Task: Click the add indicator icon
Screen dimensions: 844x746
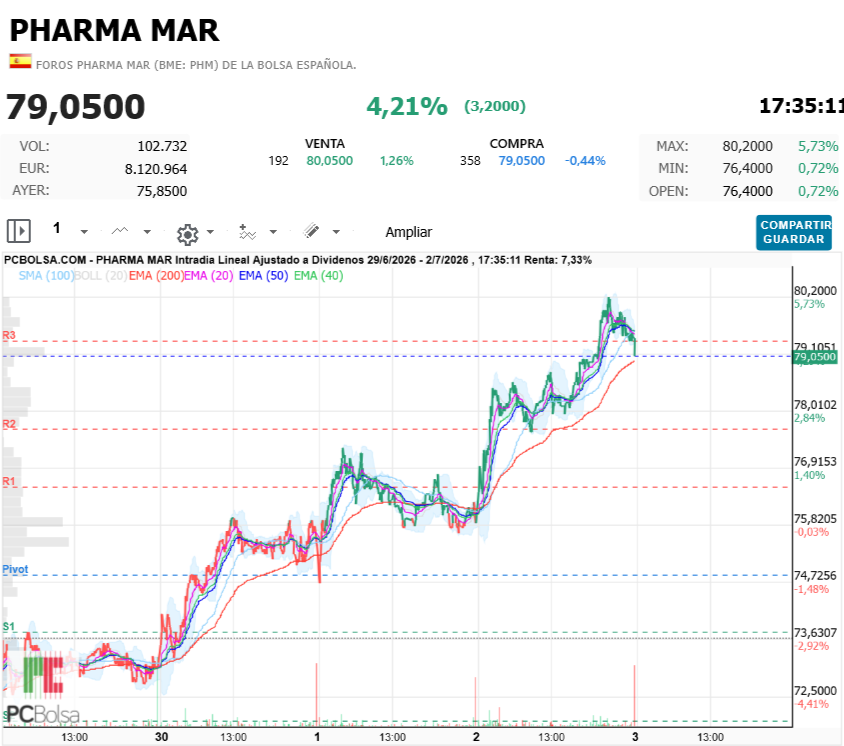Action: coord(247,232)
